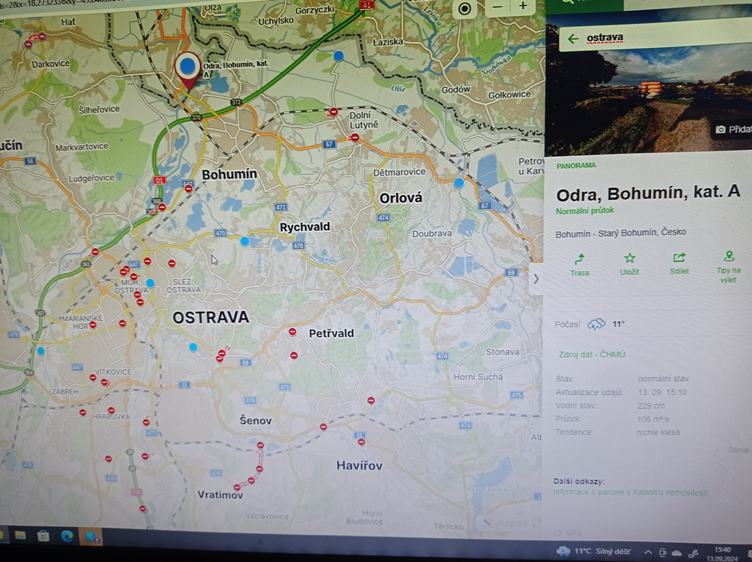Click the Petřvald town label on map
The height and width of the screenshot is (562, 752).
click(x=331, y=333)
